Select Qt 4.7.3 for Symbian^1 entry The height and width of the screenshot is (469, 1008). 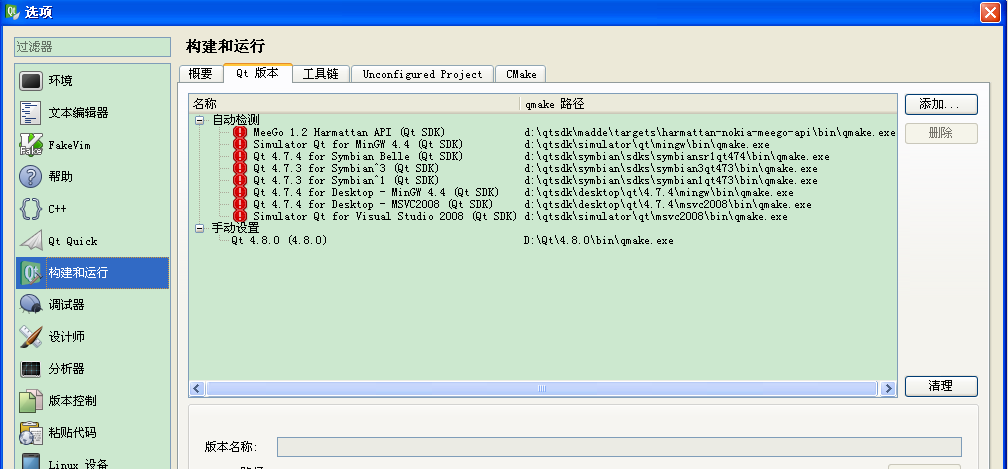346,181
